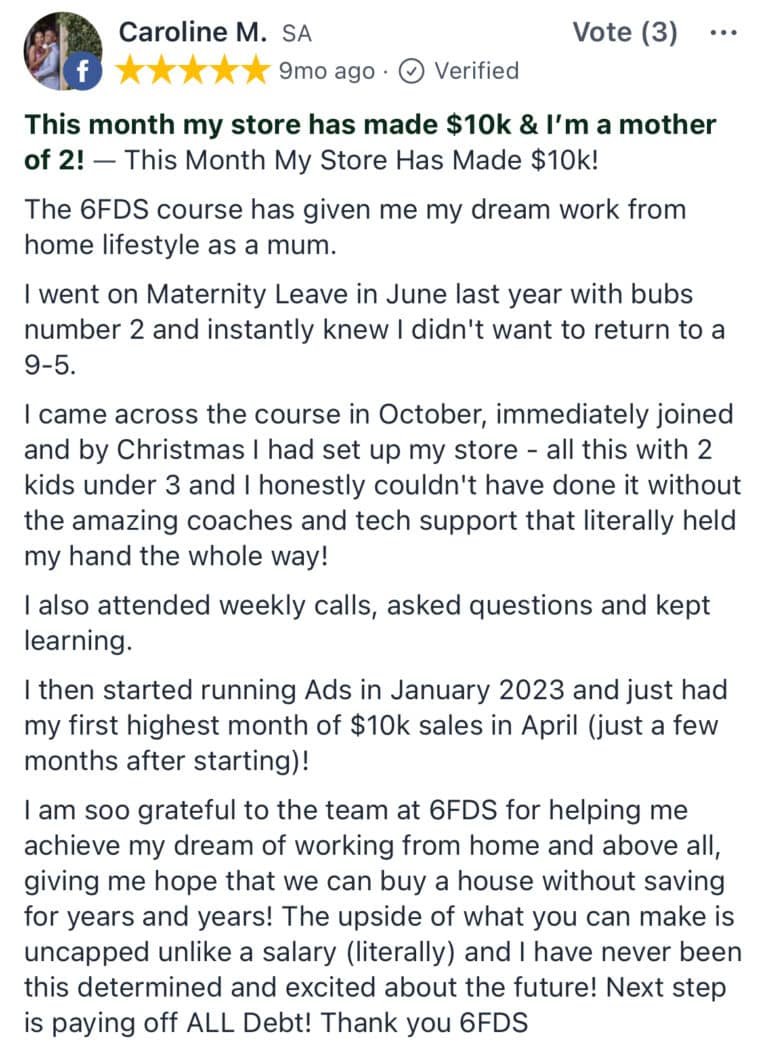This screenshot has height=1055, width=768.
Task: Click the reviewer name Caroline M.
Action: click(193, 32)
